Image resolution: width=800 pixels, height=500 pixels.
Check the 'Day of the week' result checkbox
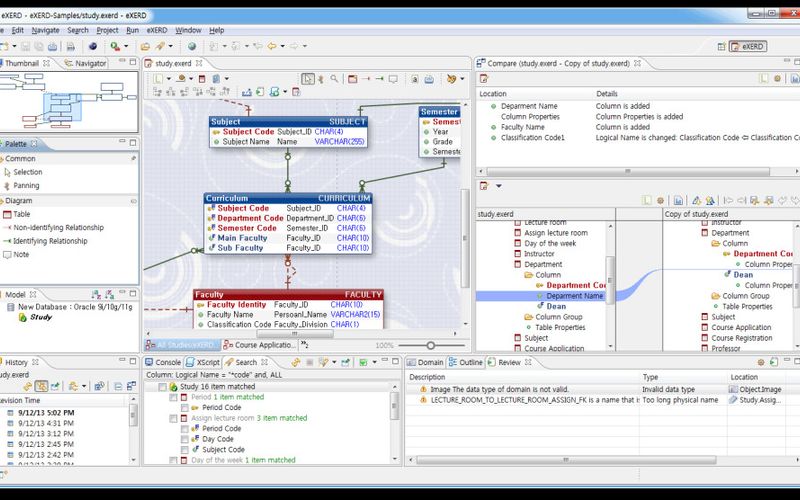[x=173, y=460]
